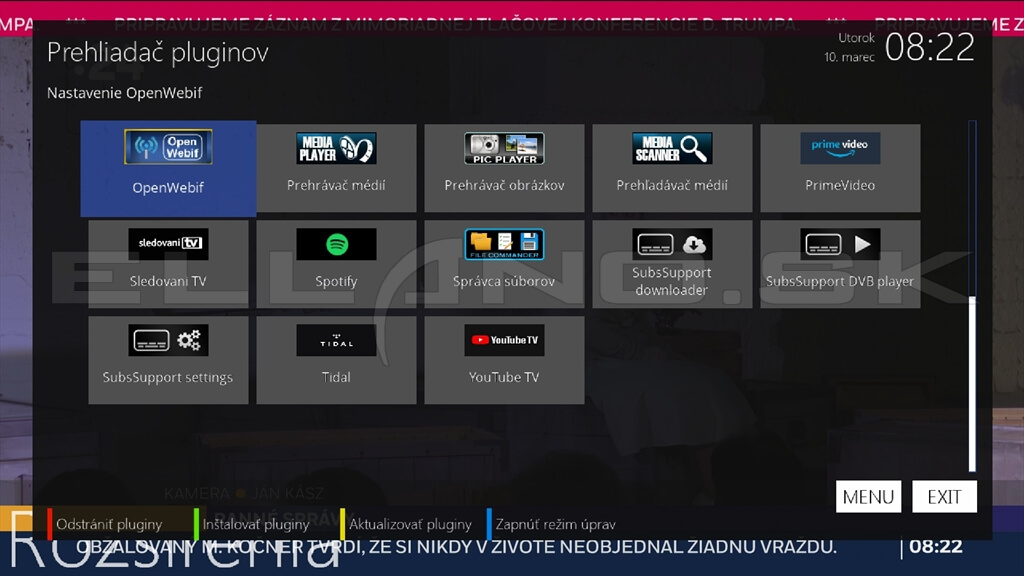Open SubsSupport DVB player
Screen dimensions: 1024x576
(840, 264)
